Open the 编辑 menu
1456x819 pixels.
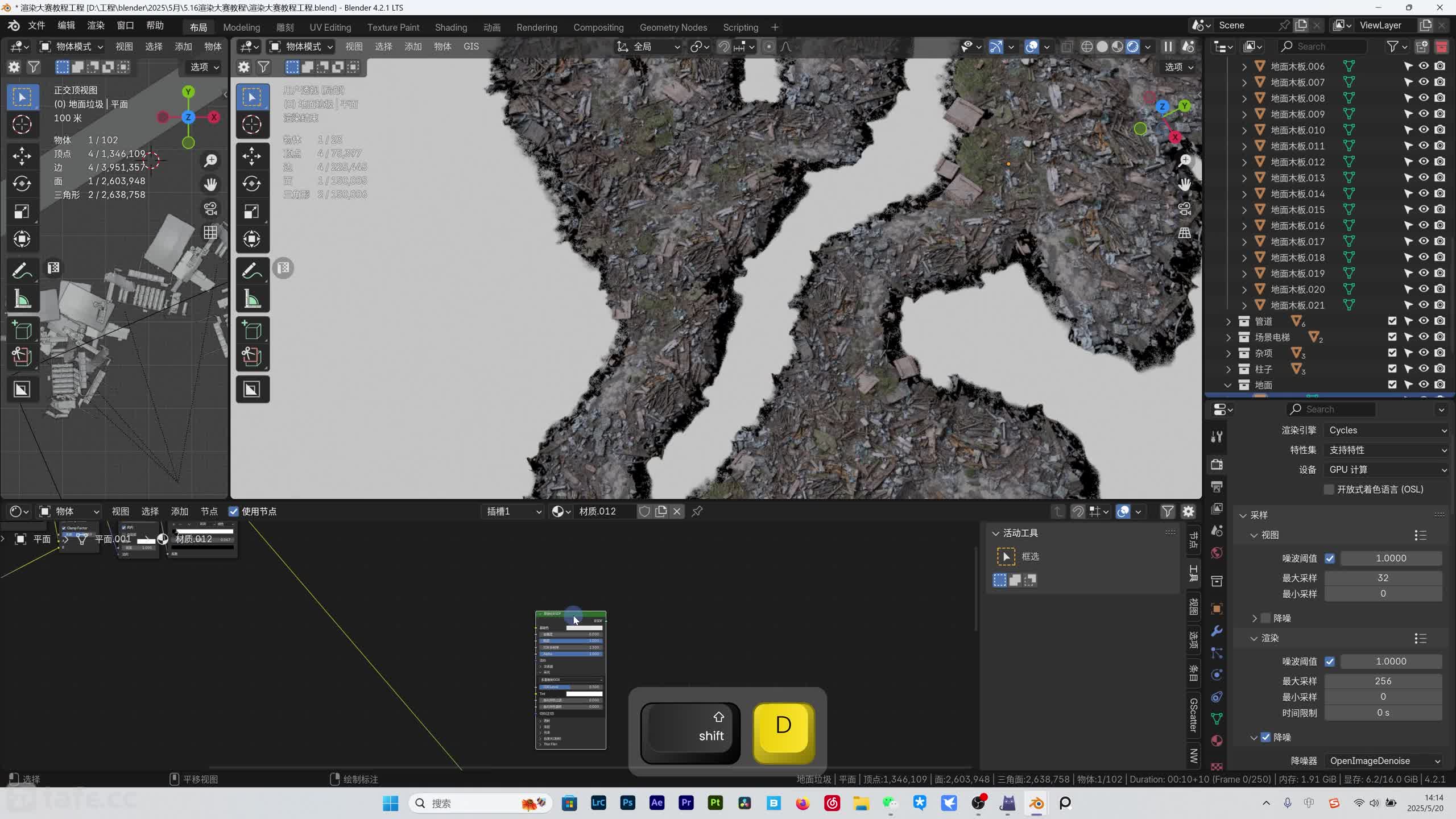click(x=66, y=26)
